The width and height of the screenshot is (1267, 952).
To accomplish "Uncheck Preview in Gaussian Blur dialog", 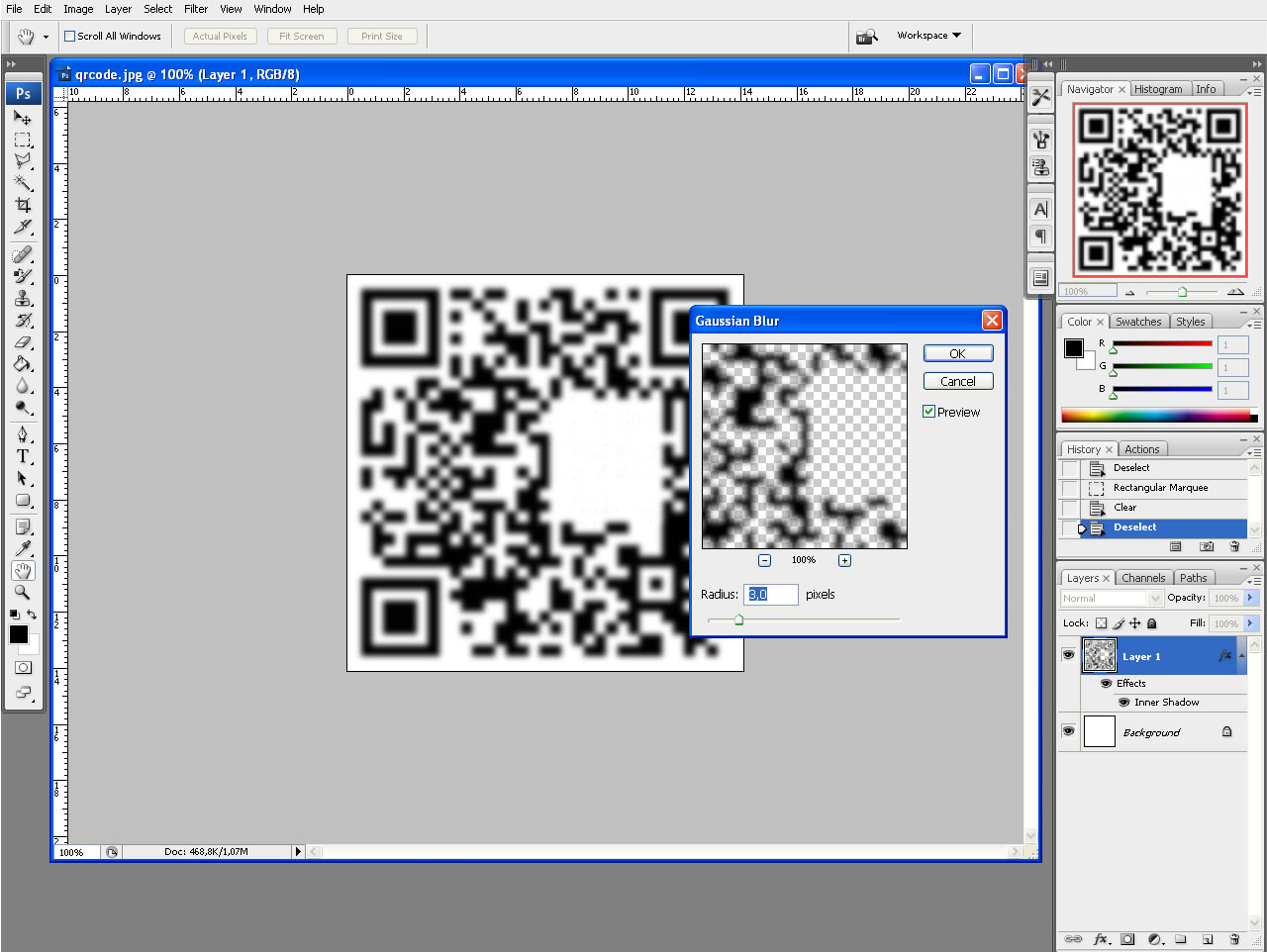I will tap(928, 412).
